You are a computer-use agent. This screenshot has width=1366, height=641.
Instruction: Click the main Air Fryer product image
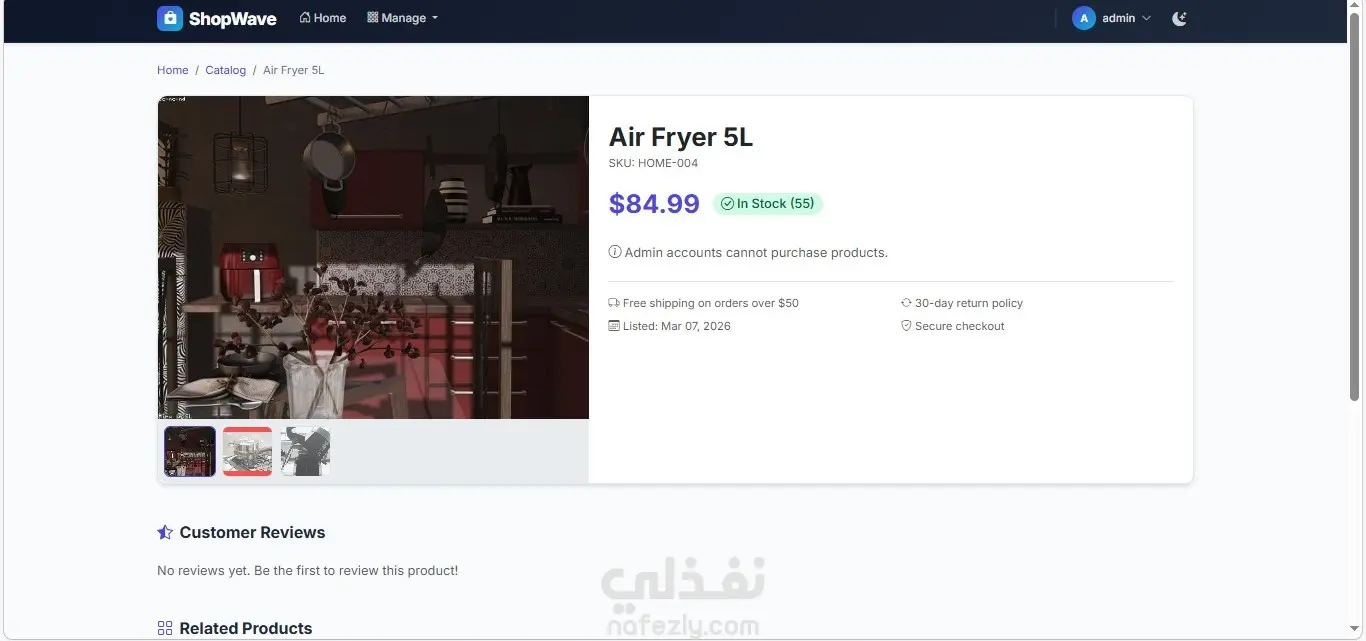(373, 257)
